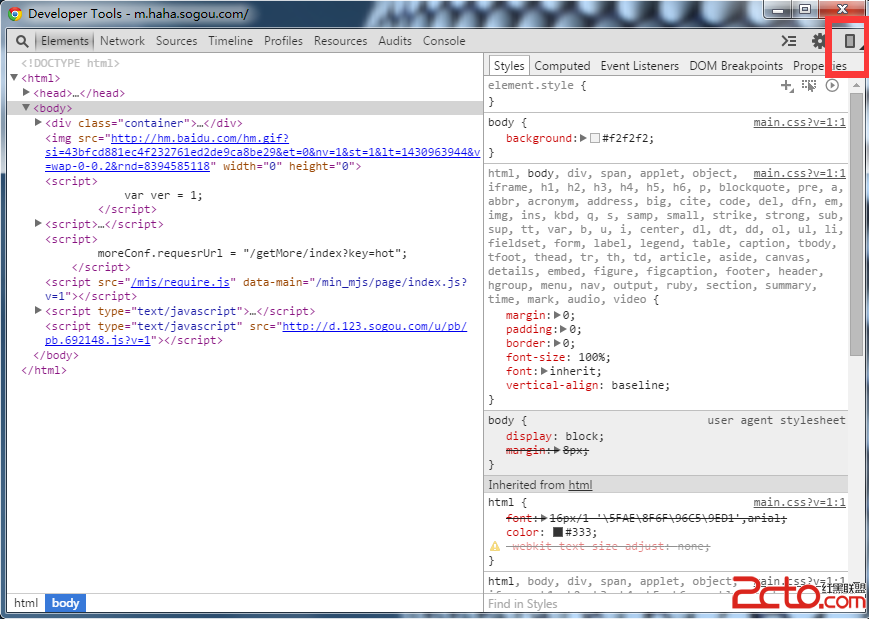The width and height of the screenshot is (869, 619).
Task: Open the DevTools settings gear
Action: (819, 41)
